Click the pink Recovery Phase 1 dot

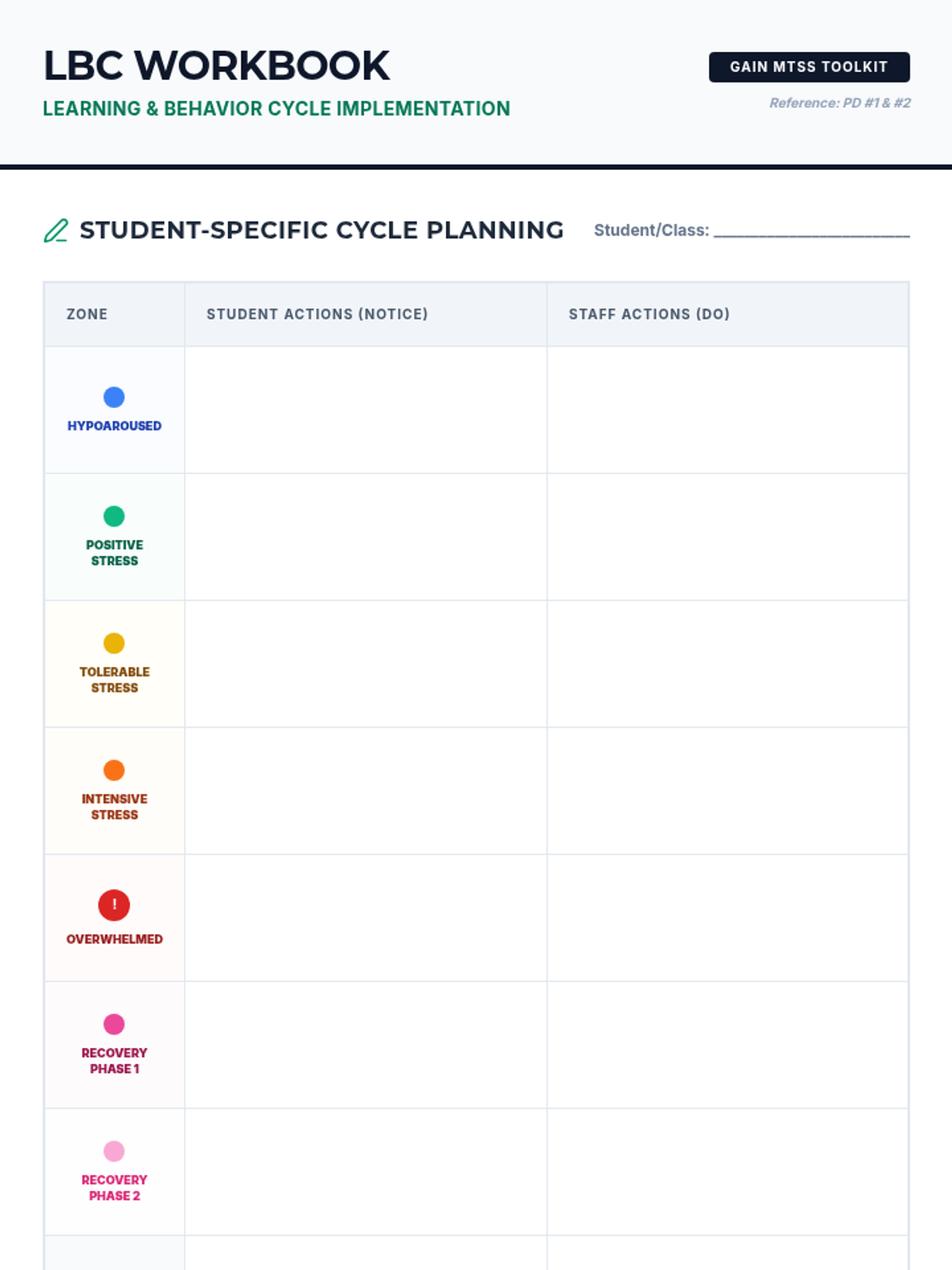coord(114,1024)
